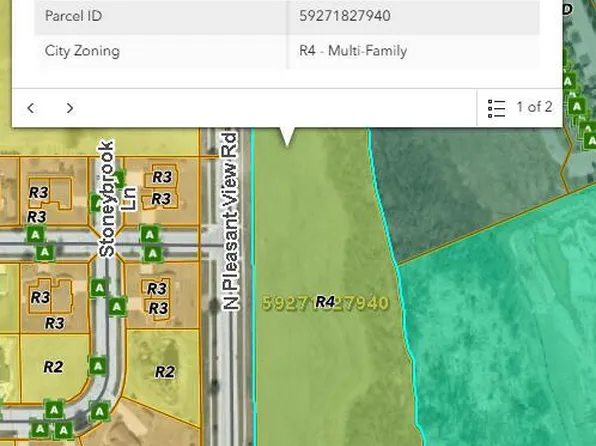Click the dark green wooded parcel at upper right
The height and width of the screenshot is (446, 596).
(468, 190)
